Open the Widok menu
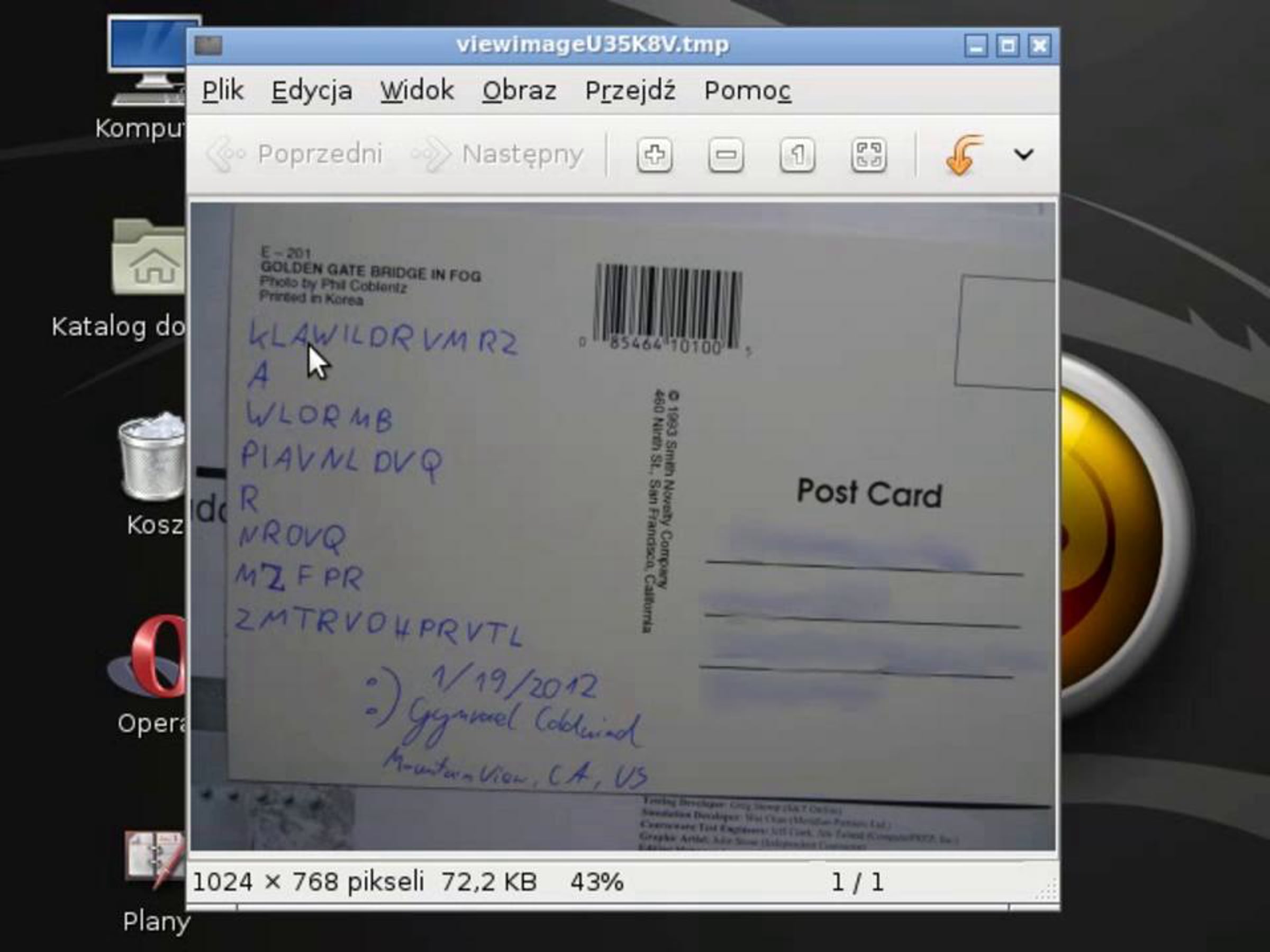Viewport: 1270px width, 952px height. tap(417, 90)
